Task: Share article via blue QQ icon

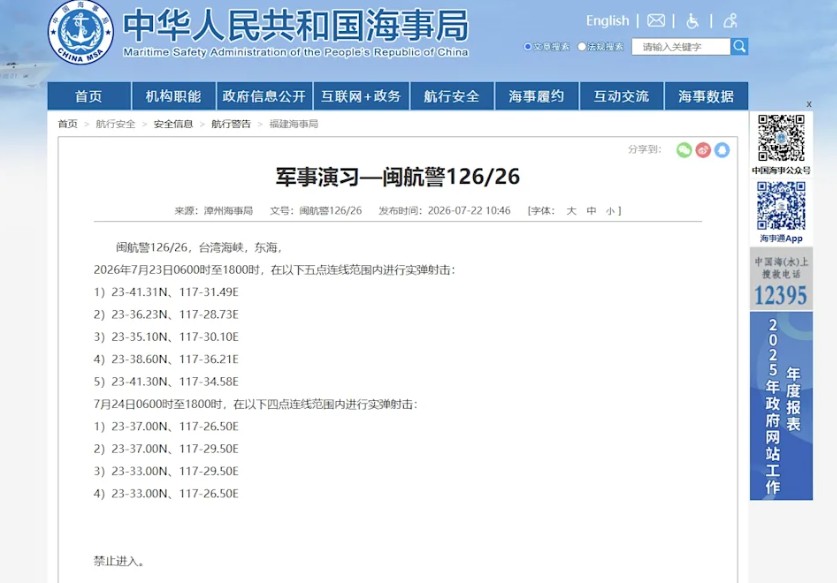Action: click(x=722, y=150)
